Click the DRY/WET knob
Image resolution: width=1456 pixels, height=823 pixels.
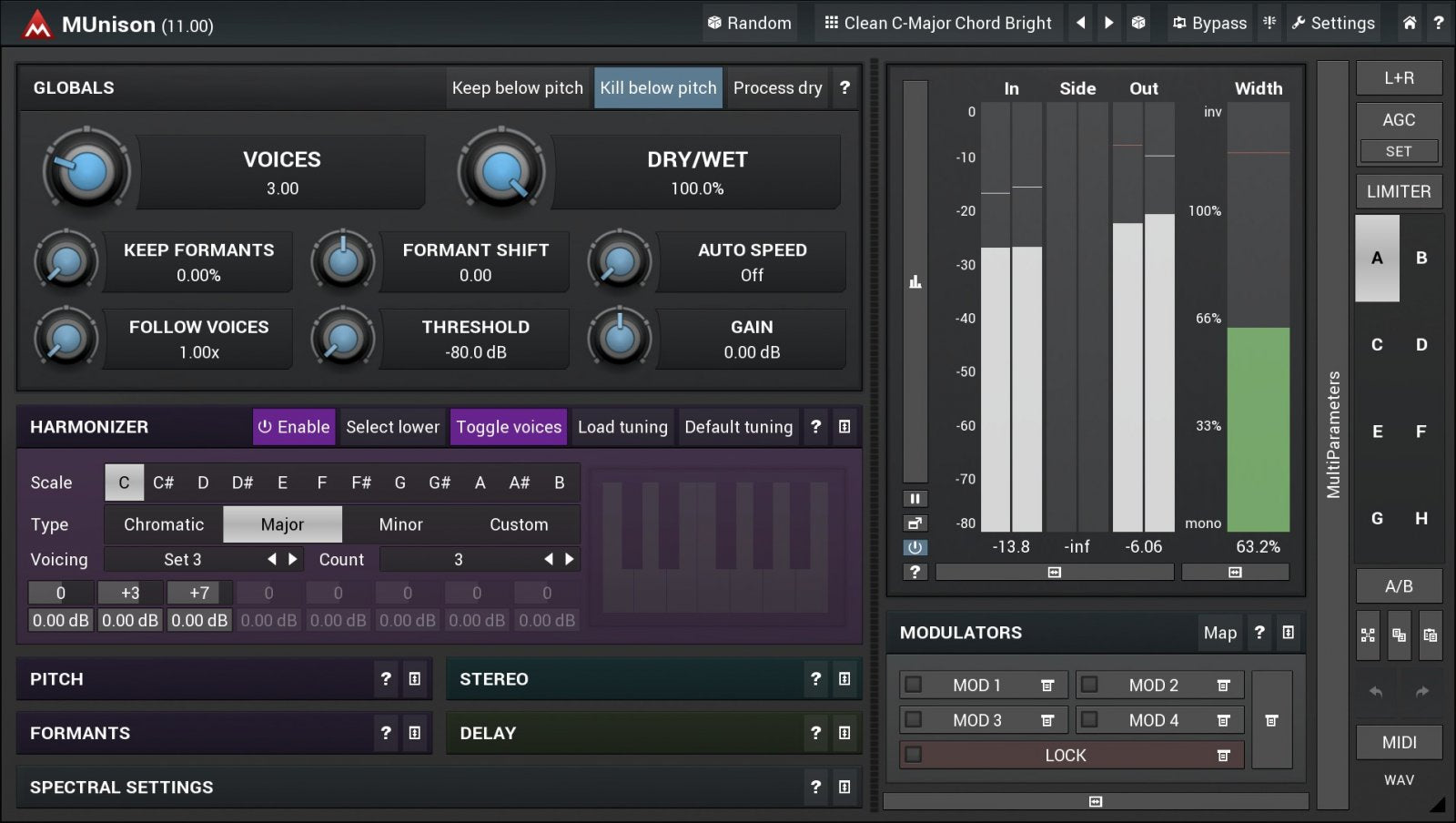point(501,171)
